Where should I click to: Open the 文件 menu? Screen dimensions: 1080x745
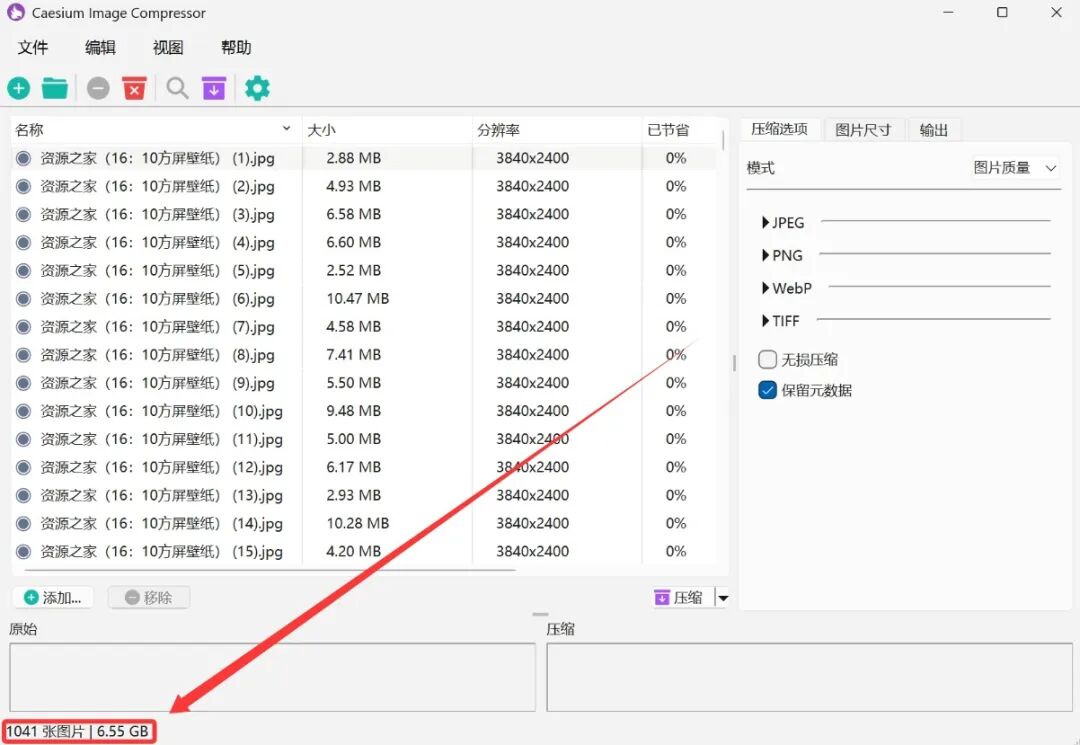(33, 48)
